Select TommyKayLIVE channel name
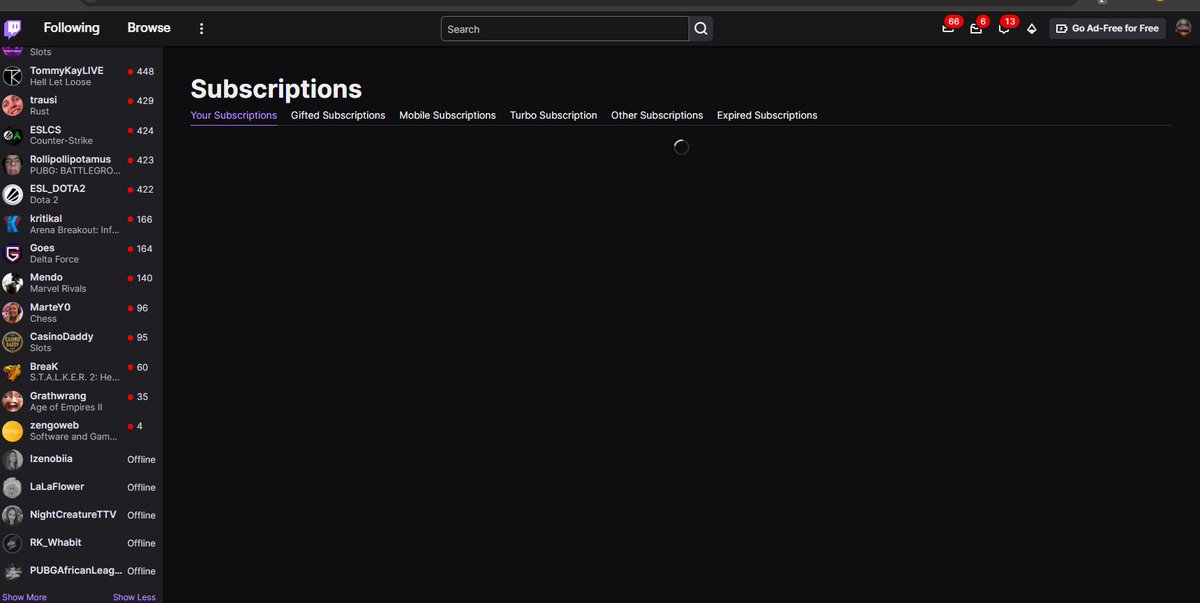This screenshot has height=603, width=1200. click(67, 71)
